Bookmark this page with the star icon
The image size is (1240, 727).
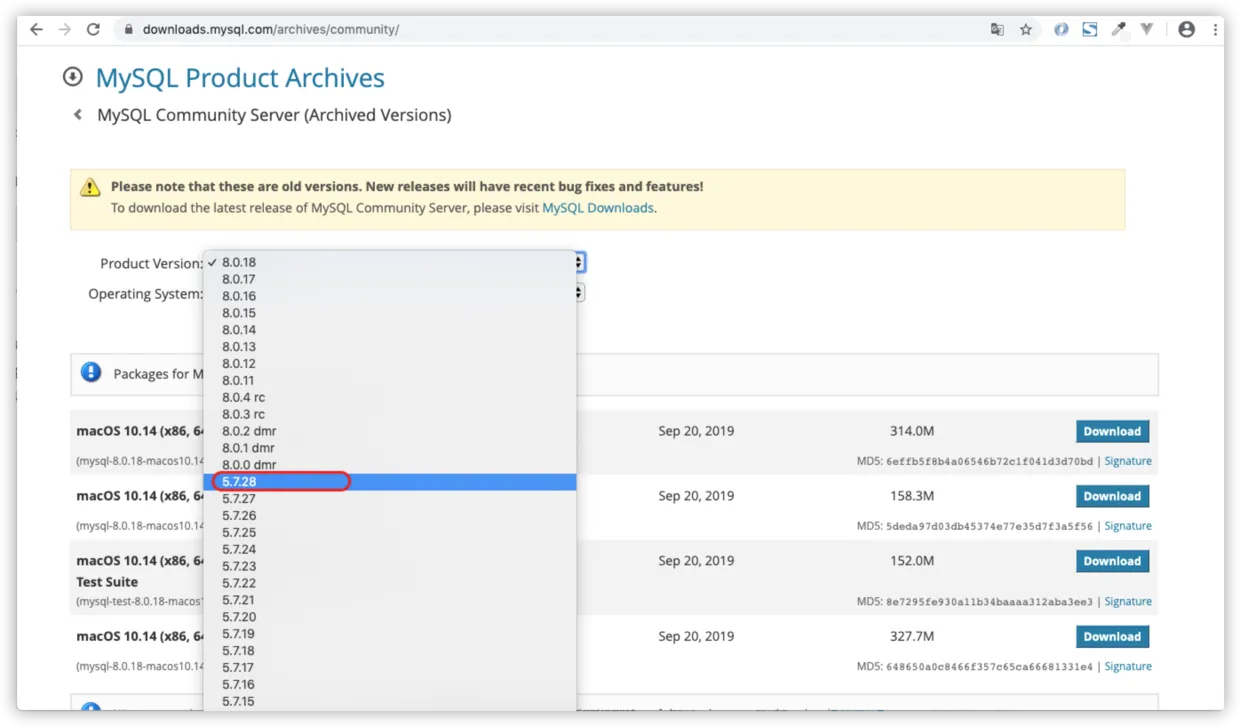coord(1025,30)
